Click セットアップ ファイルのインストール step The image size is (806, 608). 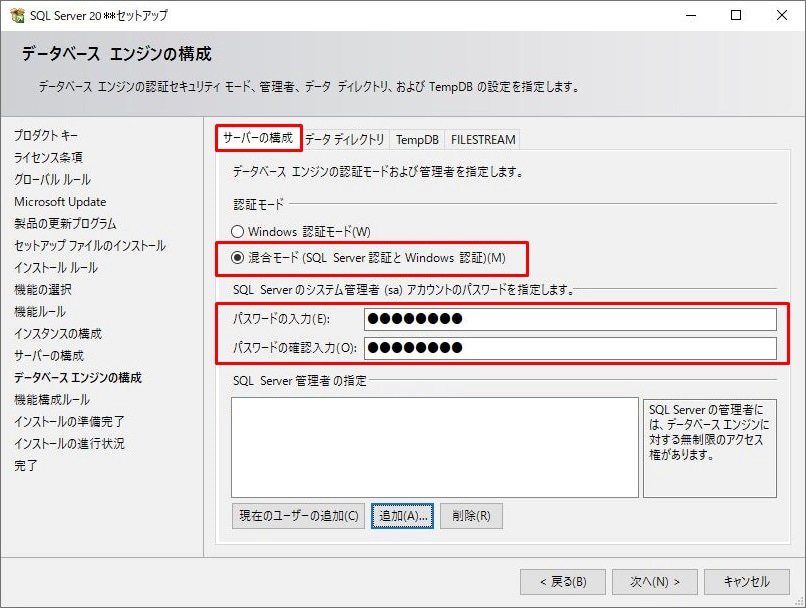click(90, 246)
